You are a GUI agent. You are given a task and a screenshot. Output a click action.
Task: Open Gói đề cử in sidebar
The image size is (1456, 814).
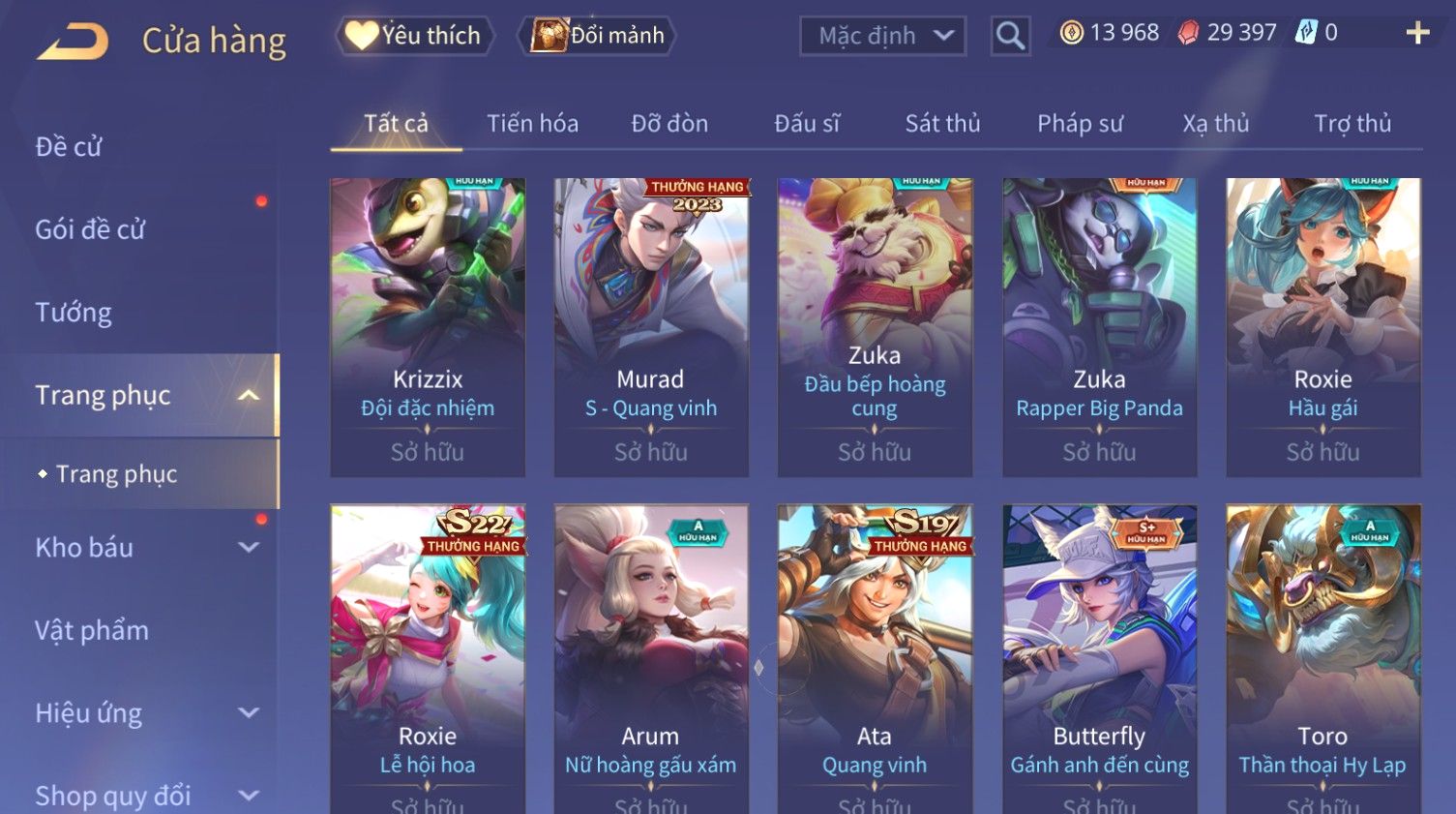click(x=90, y=229)
